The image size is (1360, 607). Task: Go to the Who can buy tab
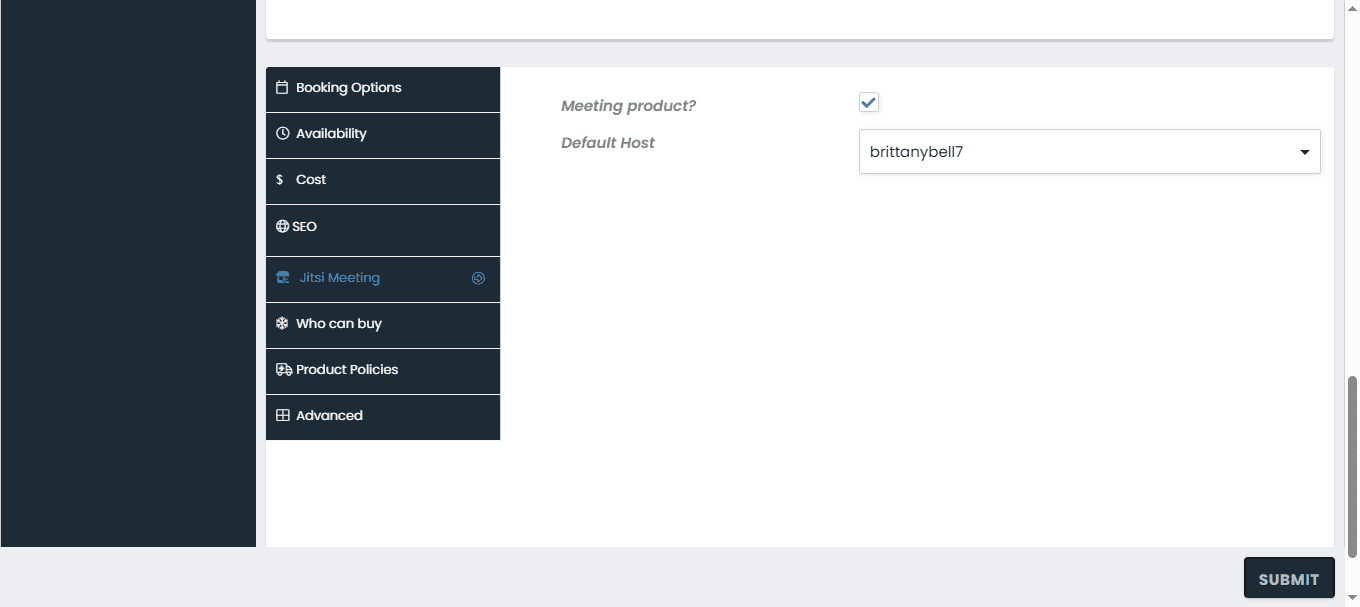pyautogui.click(x=339, y=324)
